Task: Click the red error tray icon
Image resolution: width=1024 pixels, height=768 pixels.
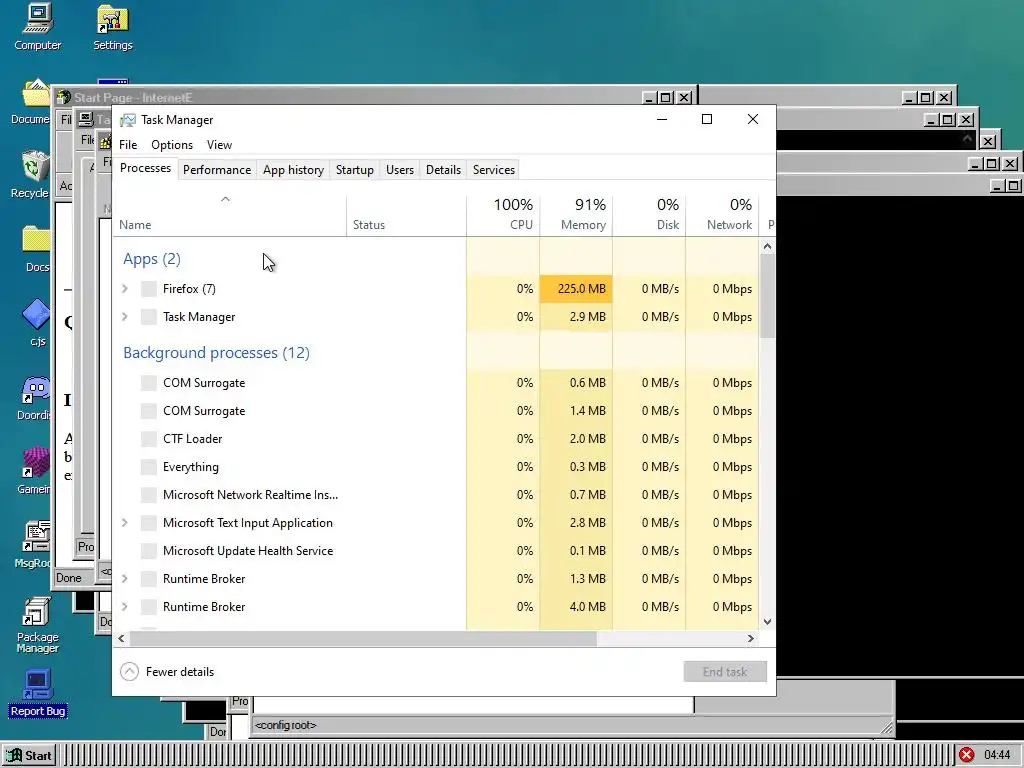Action: 967,756
